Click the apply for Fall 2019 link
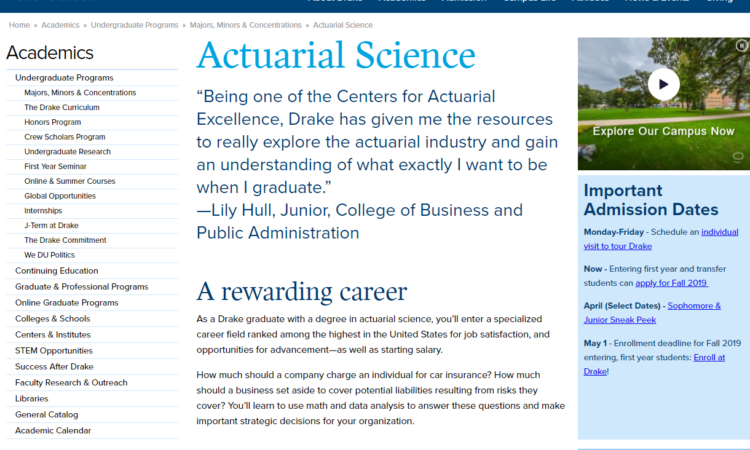The image size is (750, 450). 672,283
